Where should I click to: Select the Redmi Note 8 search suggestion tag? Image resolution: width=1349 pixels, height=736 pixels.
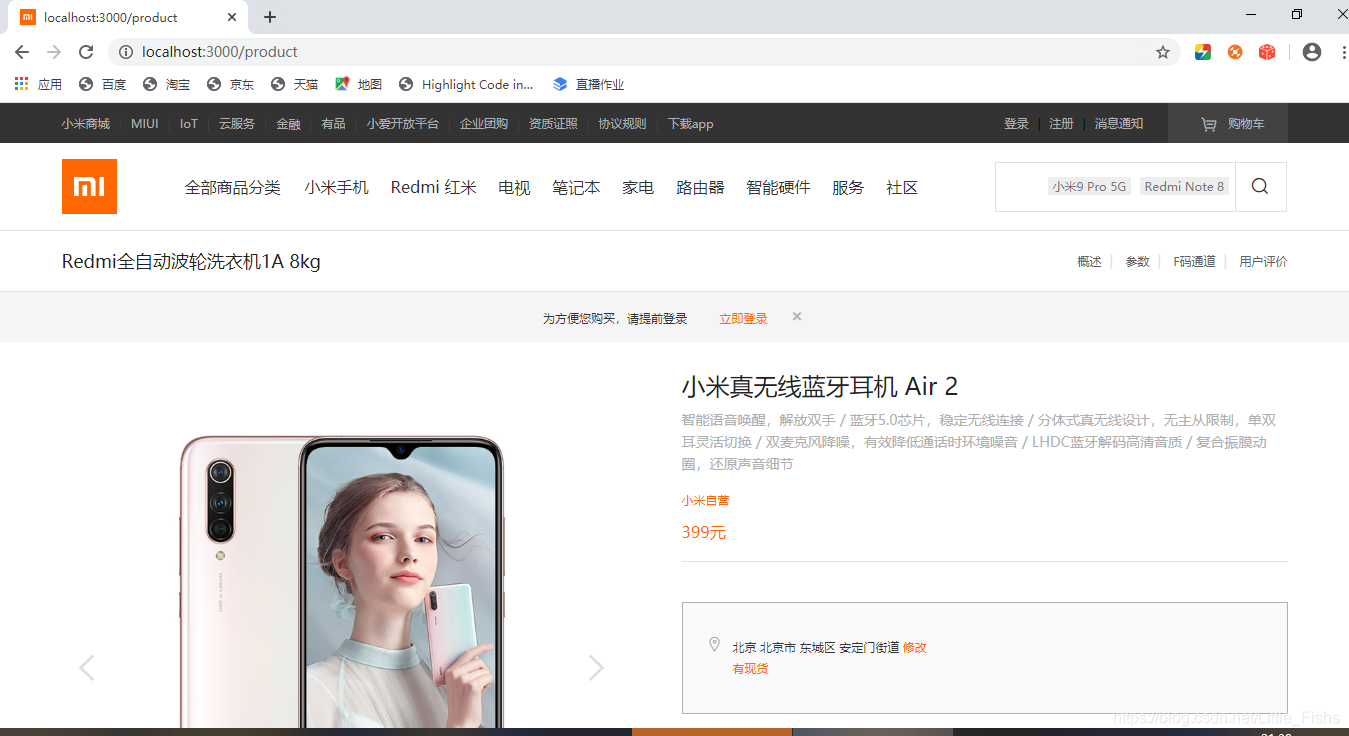pyautogui.click(x=1184, y=185)
